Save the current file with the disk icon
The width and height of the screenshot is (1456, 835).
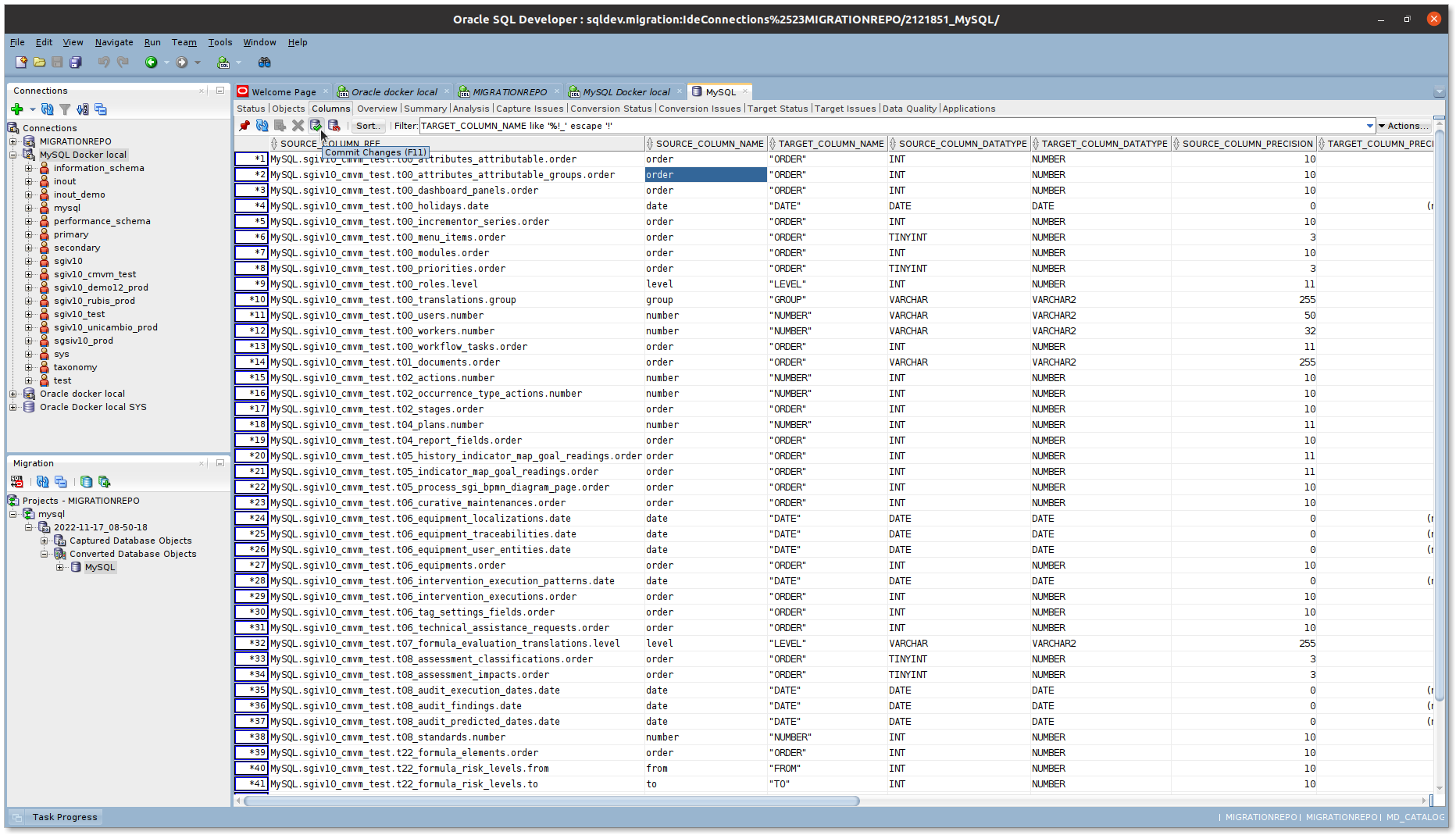point(55,62)
